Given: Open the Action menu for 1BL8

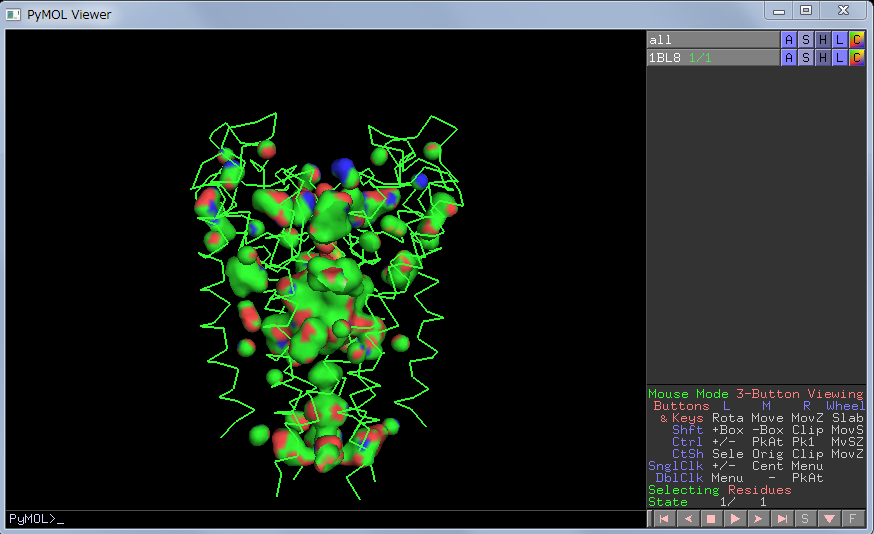Looking at the screenshot, I should pos(789,58).
